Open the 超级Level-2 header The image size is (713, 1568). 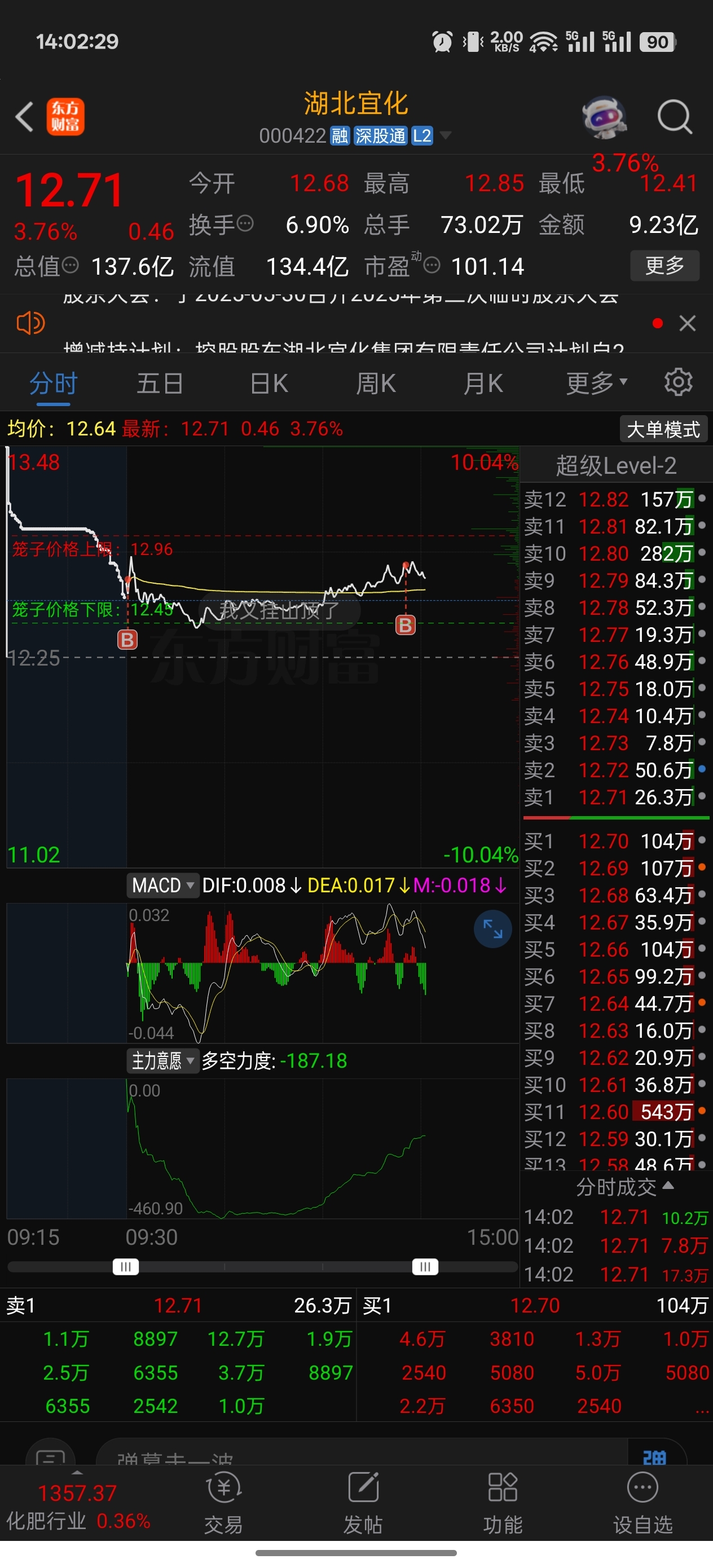(x=615, y=466)
